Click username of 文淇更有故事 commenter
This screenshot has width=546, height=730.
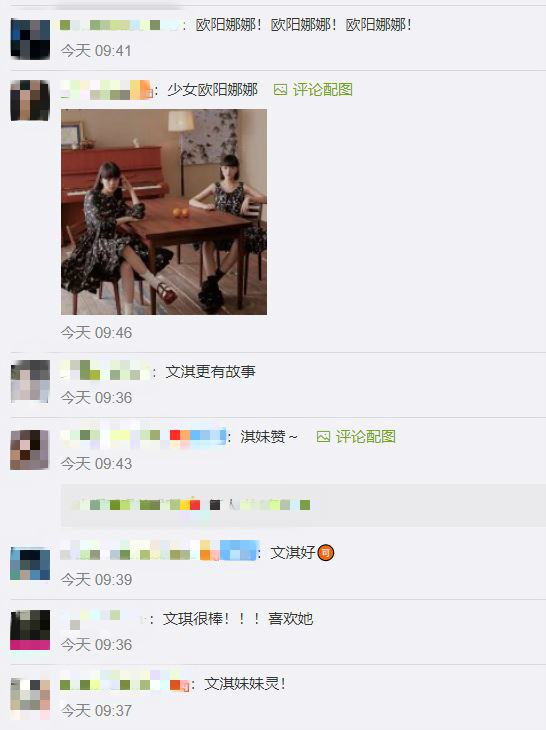pos(105,371)
